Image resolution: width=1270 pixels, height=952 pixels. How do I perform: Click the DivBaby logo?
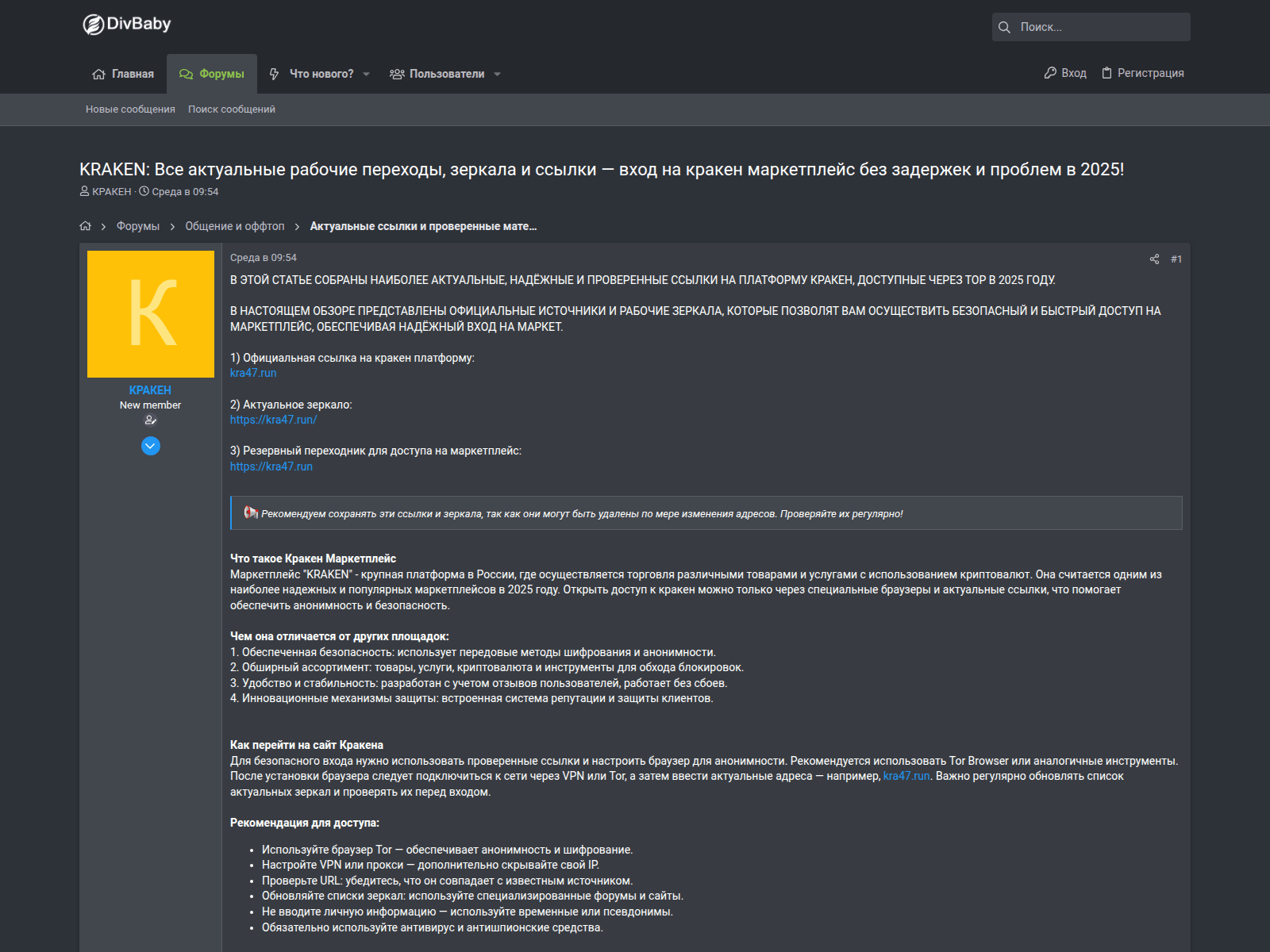127,25
